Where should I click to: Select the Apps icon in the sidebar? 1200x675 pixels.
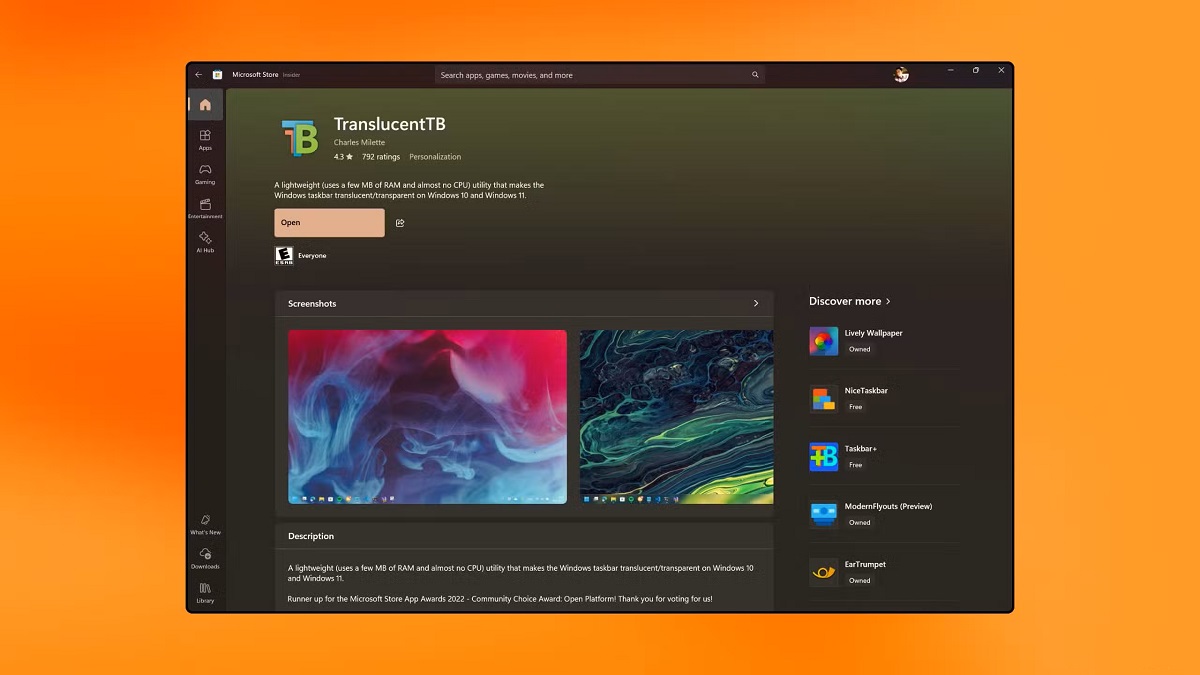pos(205,140)
